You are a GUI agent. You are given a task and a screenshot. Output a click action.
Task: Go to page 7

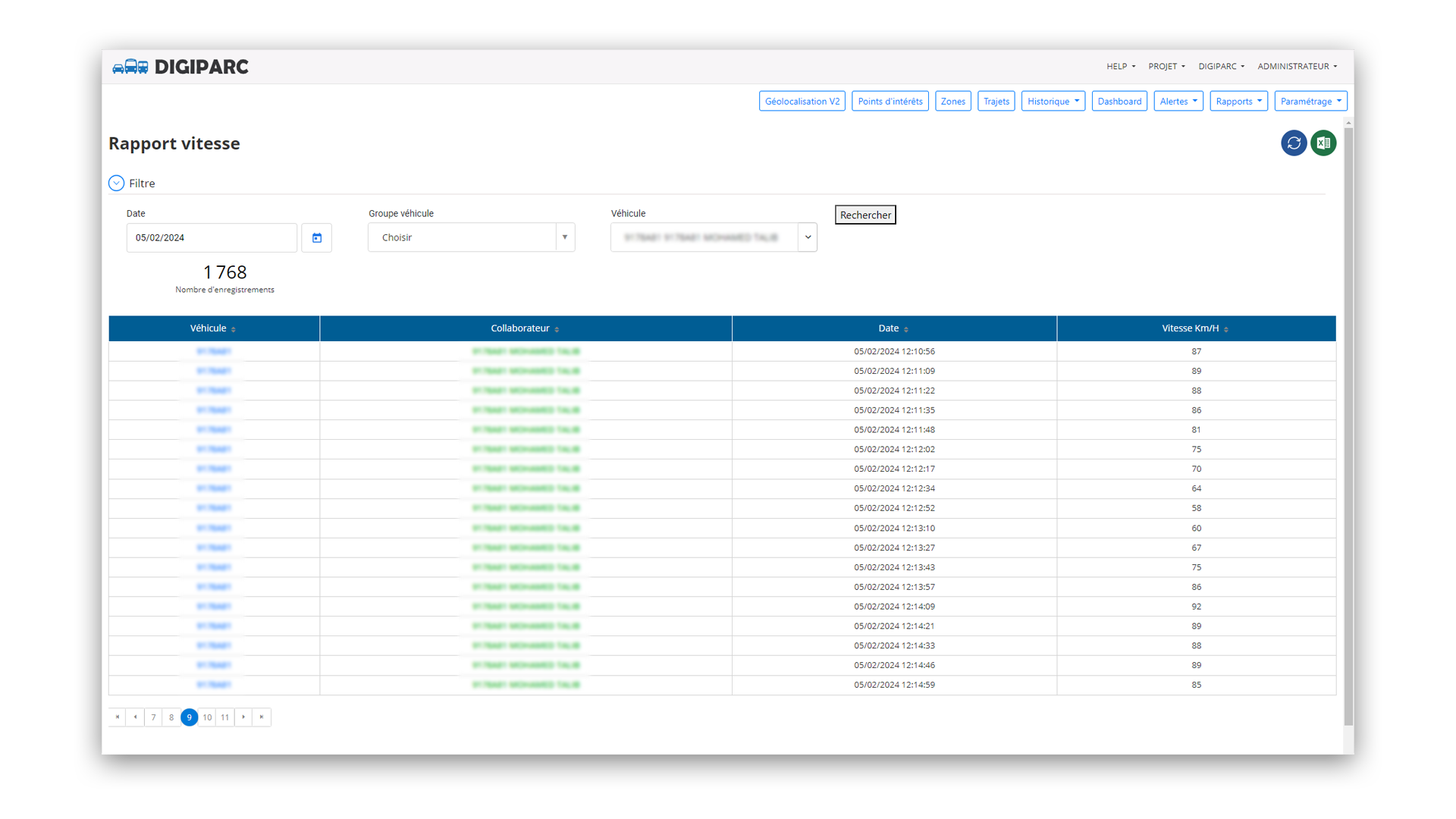click(153, 717)
